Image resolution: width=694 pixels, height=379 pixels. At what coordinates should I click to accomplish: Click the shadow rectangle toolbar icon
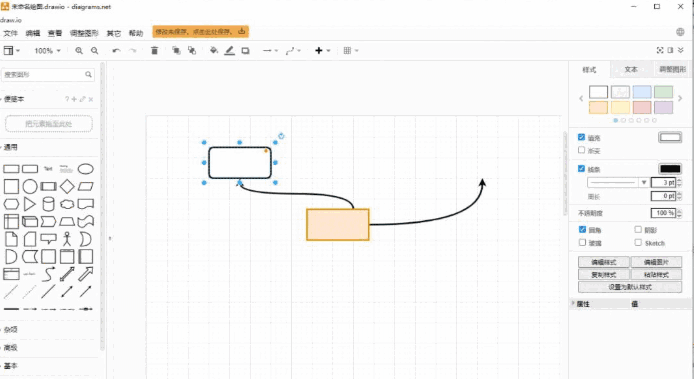[245, 50]
